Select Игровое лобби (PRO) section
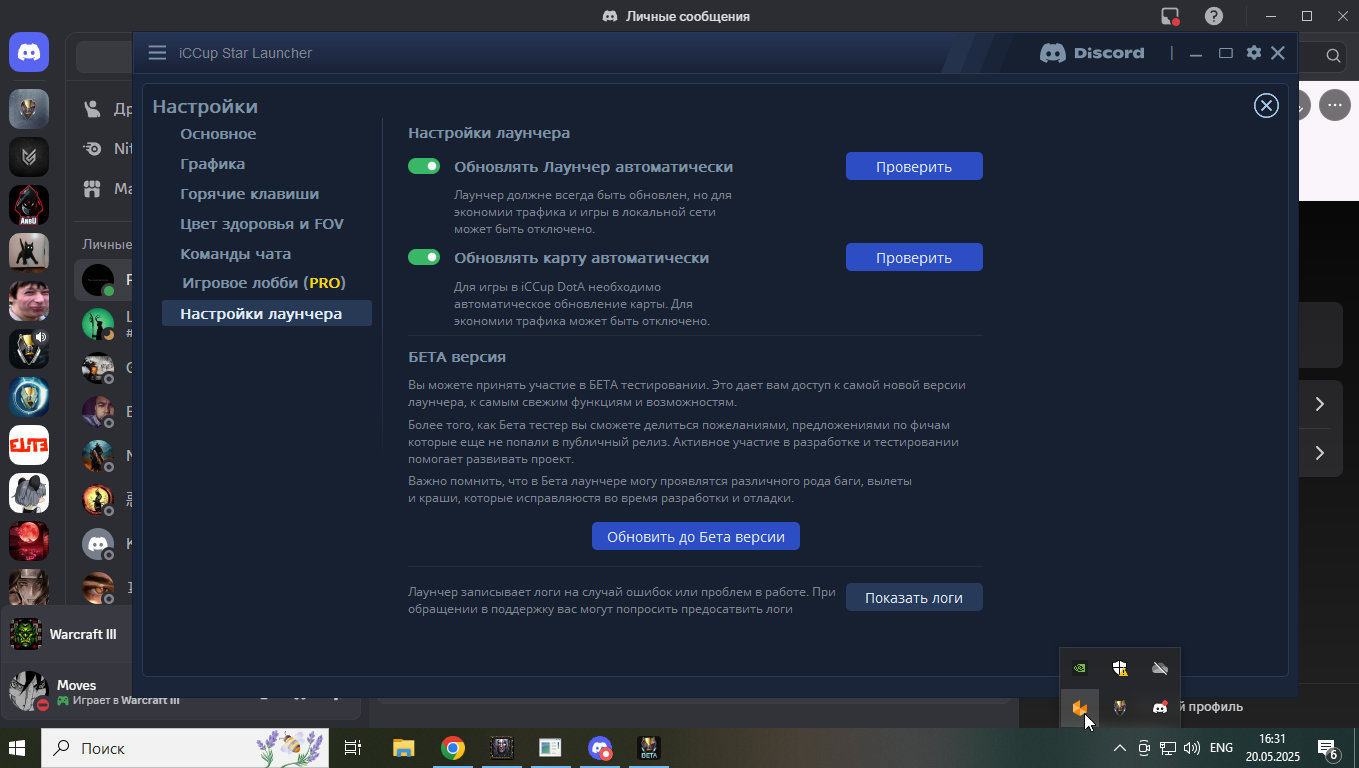The image size is (1359, 768). tap(264, 283)
